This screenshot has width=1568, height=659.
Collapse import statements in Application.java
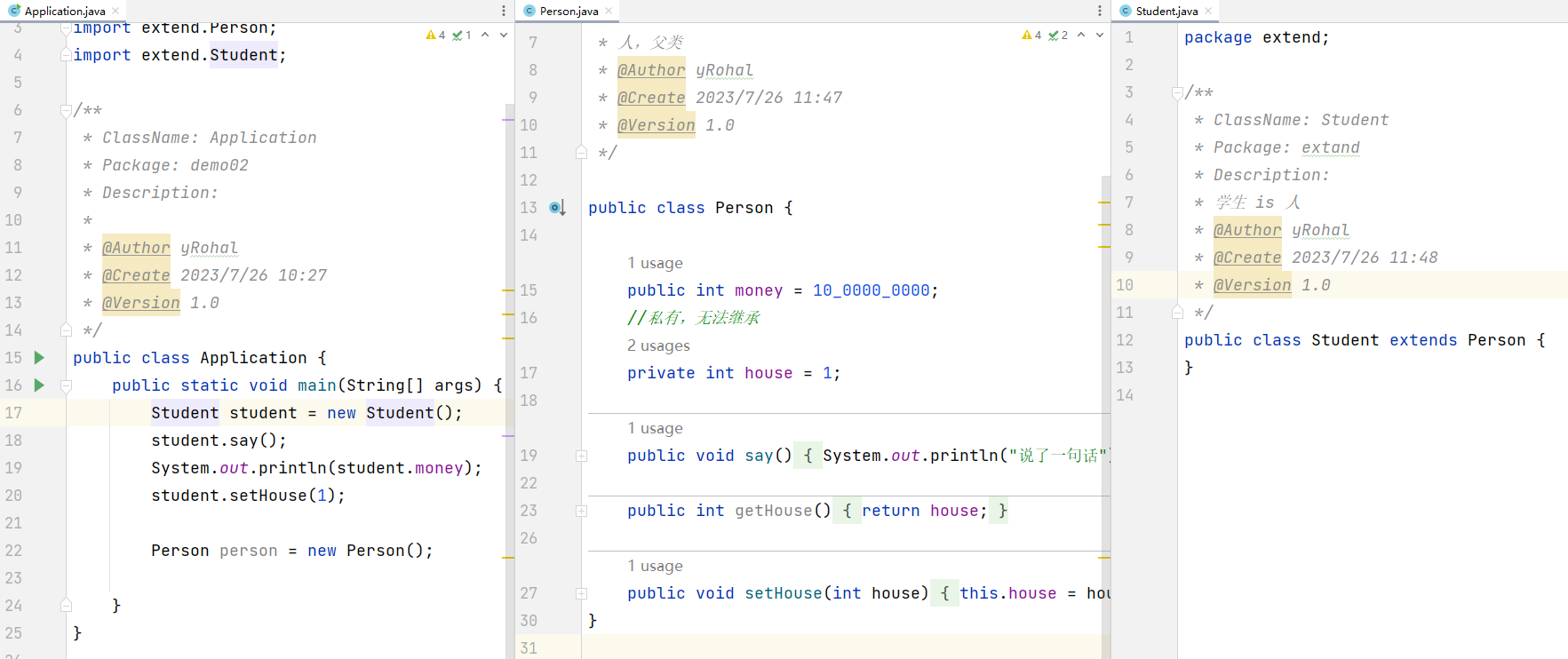(x=66, y=28)
